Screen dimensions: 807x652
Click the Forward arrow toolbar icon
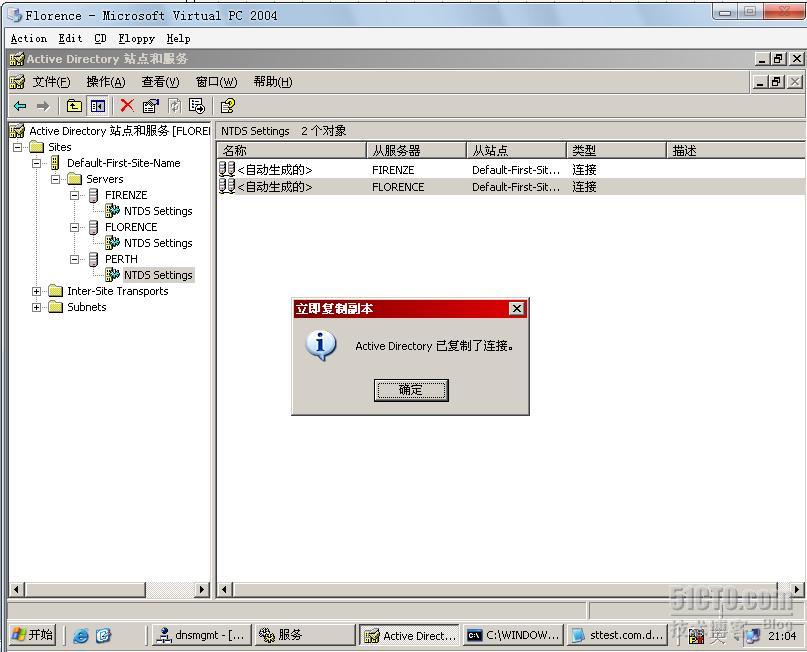pyautogui.click(x=43, y=106)
